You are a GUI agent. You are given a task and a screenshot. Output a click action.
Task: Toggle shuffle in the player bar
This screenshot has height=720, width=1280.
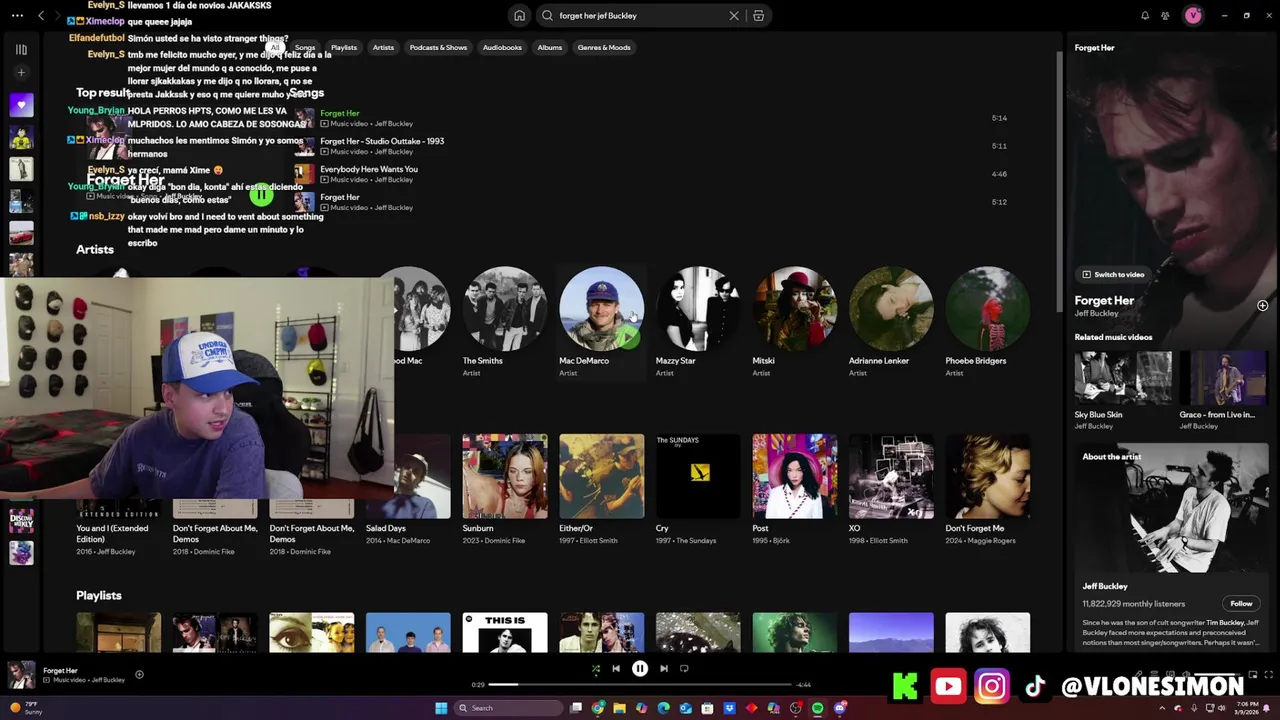pos(595,668)
